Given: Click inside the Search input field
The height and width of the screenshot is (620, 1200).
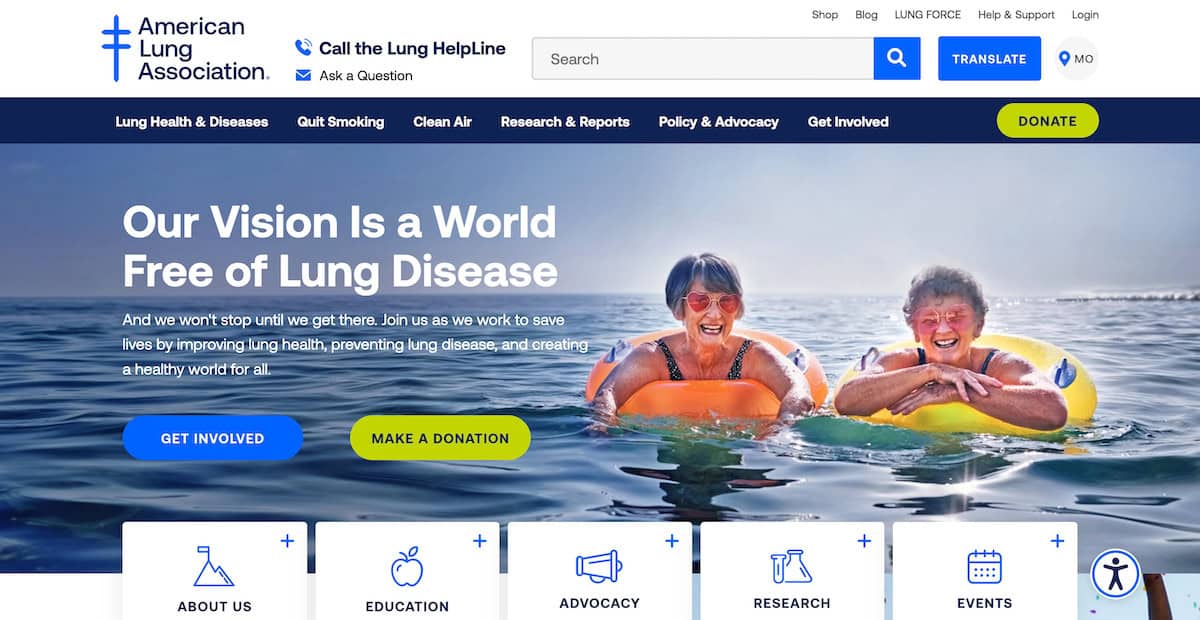Looking at the screenshot, I should click(703, 59).
